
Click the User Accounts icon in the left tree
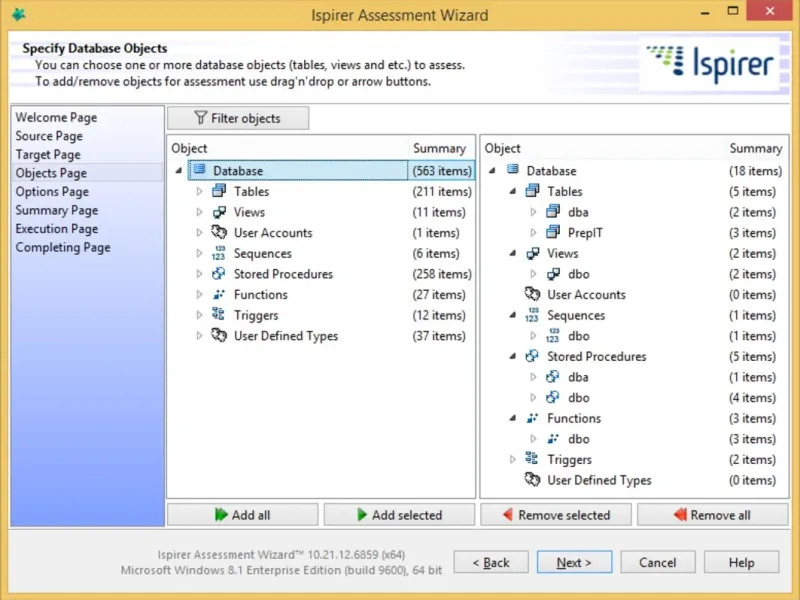(x=219, y=232)
